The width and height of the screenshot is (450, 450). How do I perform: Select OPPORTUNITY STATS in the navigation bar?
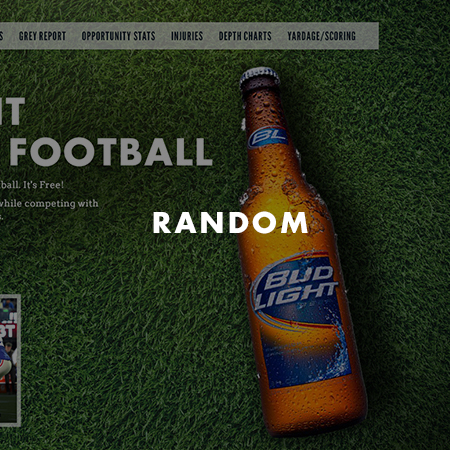(118, 36)
